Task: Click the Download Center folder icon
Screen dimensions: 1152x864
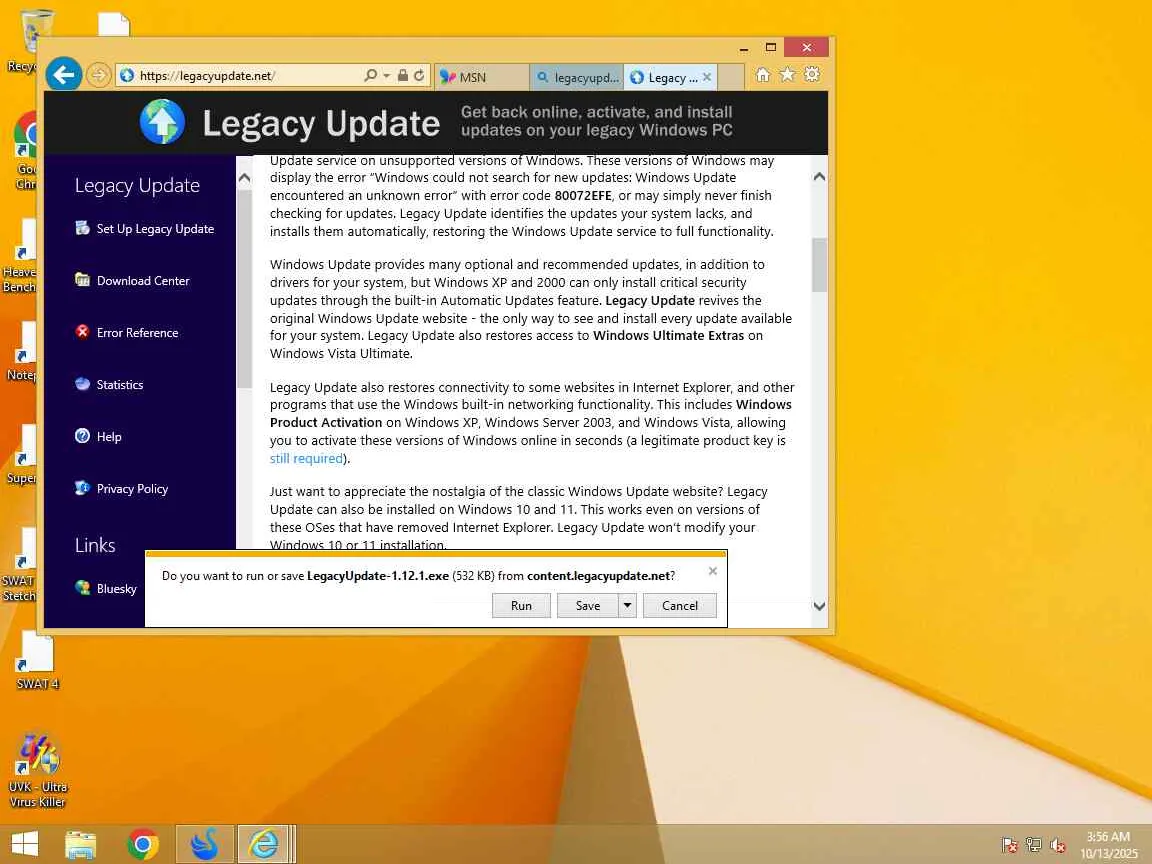Action: (x=82, y=280)
